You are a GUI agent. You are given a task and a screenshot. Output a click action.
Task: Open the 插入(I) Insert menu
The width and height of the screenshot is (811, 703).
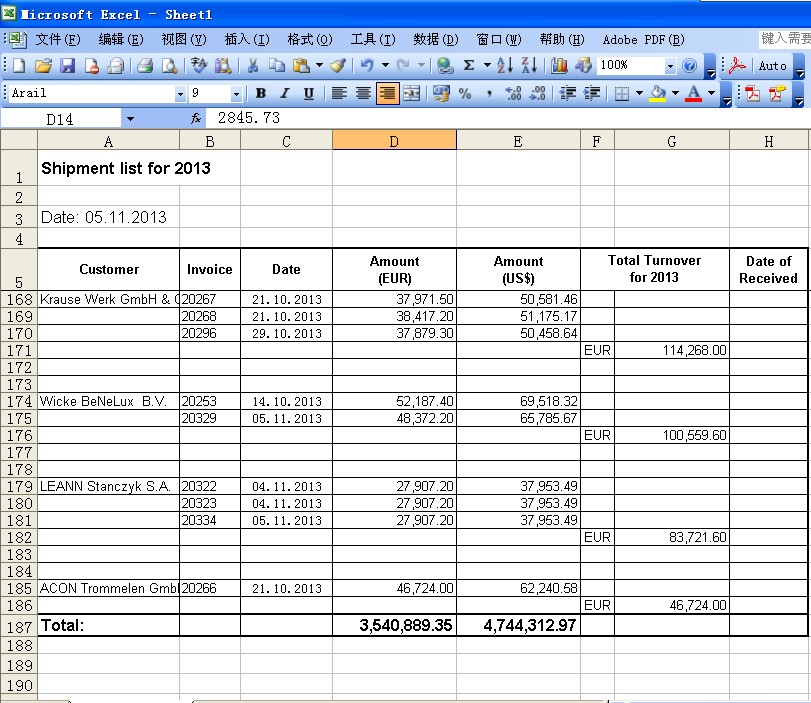click(247, 39)
